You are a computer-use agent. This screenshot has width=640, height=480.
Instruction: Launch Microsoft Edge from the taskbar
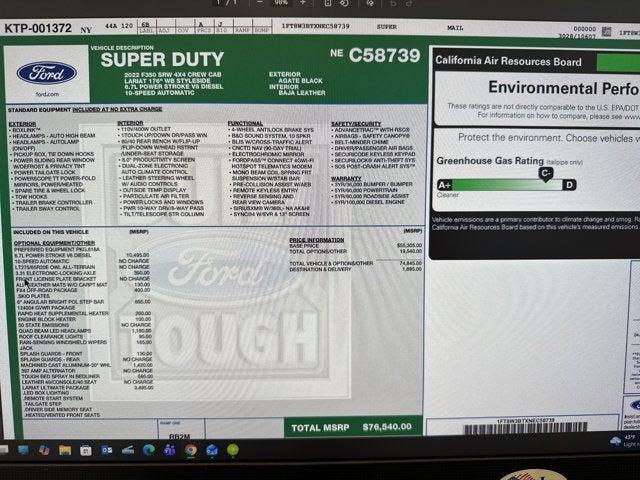click(x=149, y=450)
